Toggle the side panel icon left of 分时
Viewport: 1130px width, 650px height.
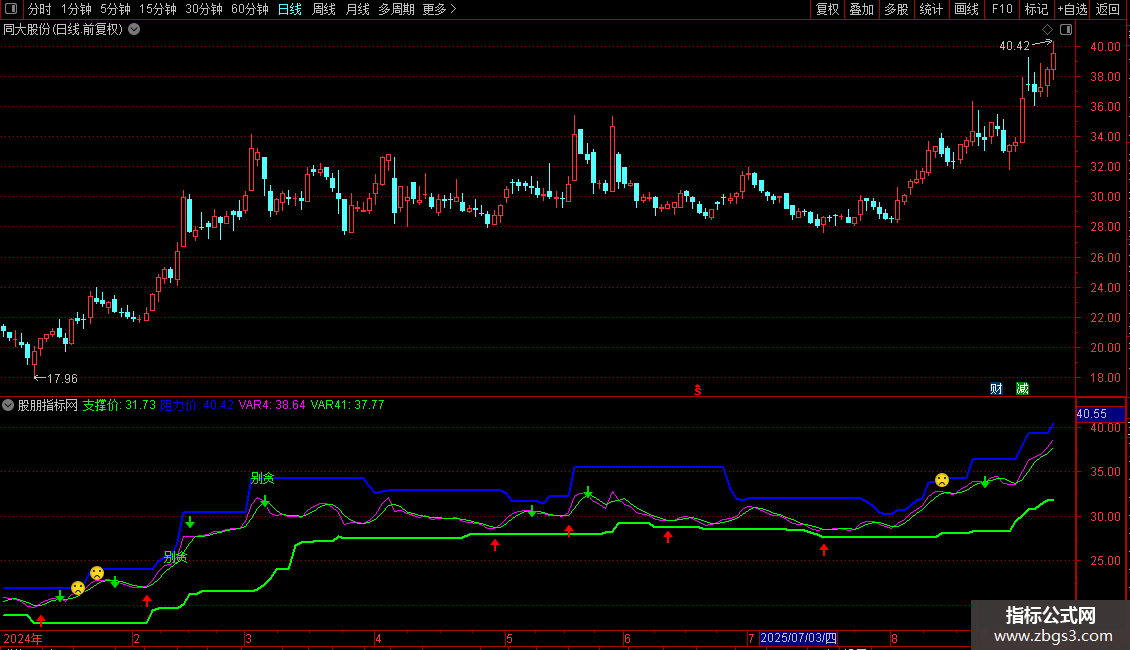[x=11, y=9]
